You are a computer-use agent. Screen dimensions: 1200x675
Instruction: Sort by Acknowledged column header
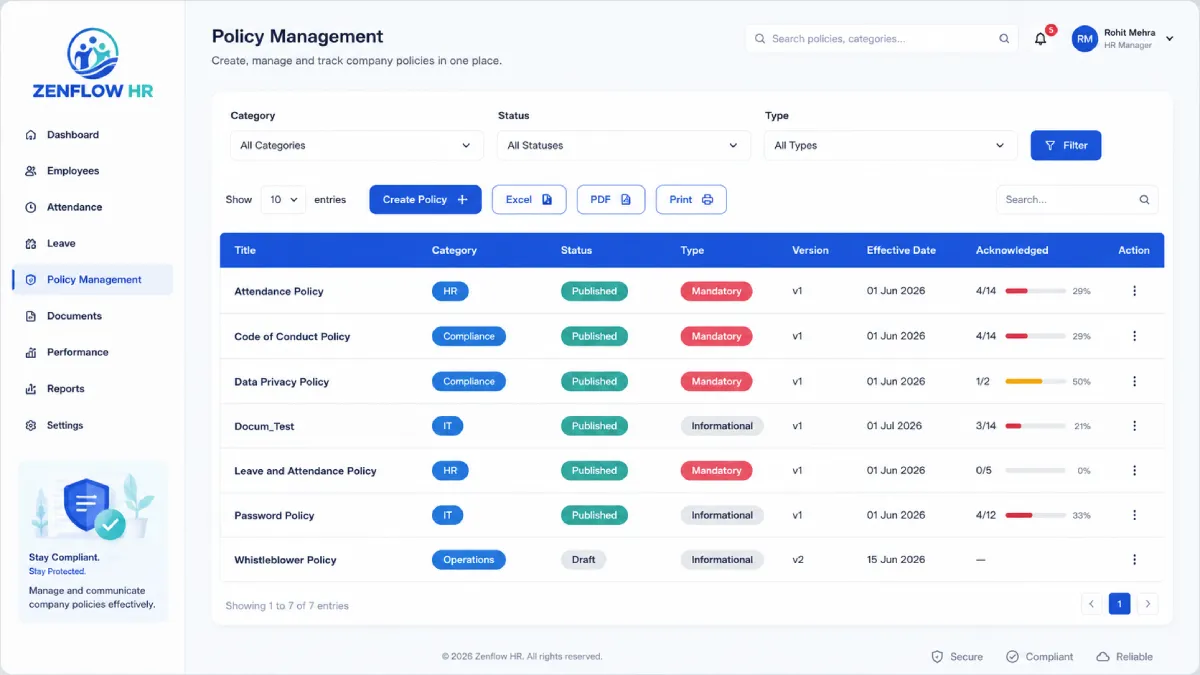click(x=1012, y=250)
